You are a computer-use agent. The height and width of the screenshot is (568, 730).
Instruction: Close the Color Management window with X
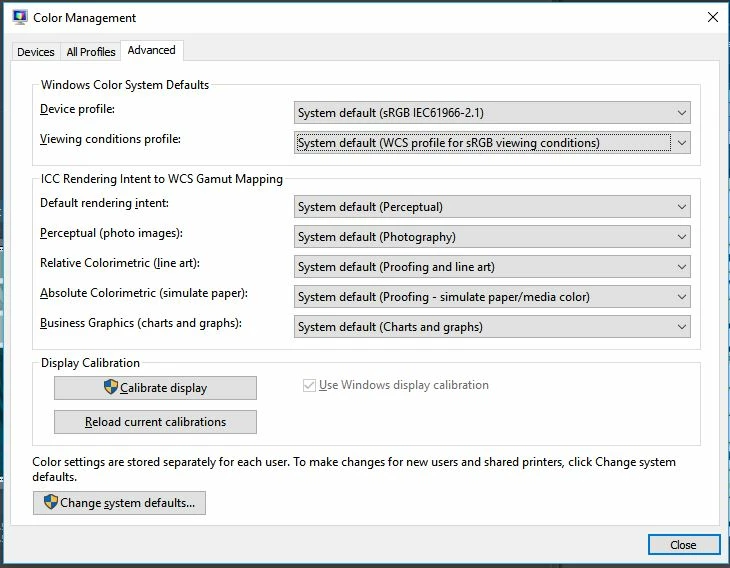(712, 18)
